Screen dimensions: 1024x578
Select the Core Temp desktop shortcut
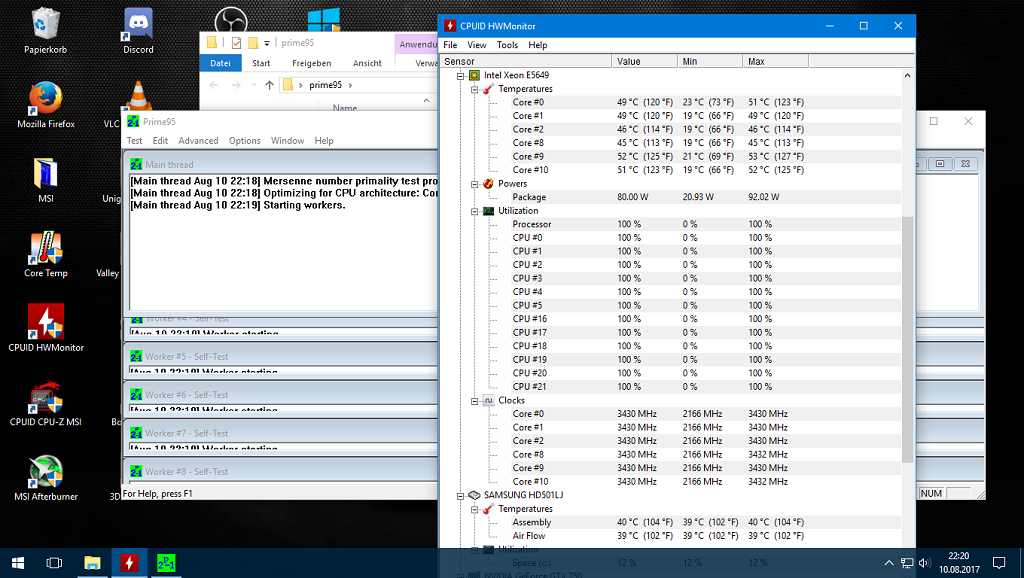coord(46,253)
